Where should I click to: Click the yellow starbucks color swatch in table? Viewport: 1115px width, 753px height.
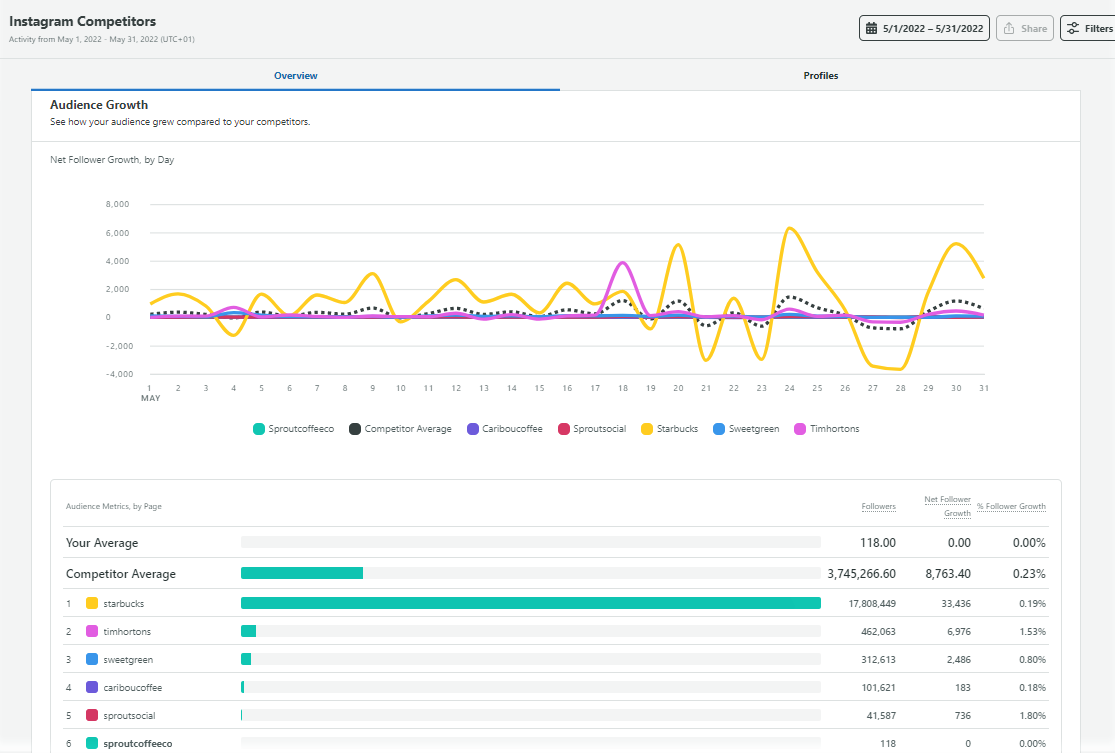pyautogui.click(x=92, y=604)
